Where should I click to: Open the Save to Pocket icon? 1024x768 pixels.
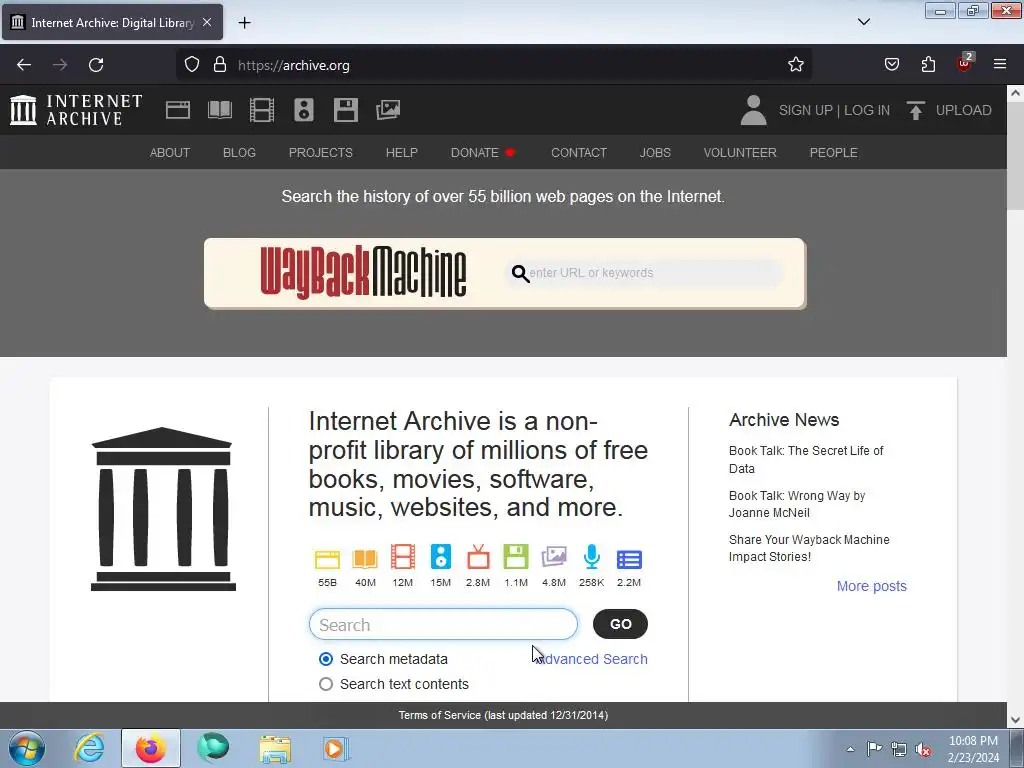pyautogui.click(x=892, y=65)
